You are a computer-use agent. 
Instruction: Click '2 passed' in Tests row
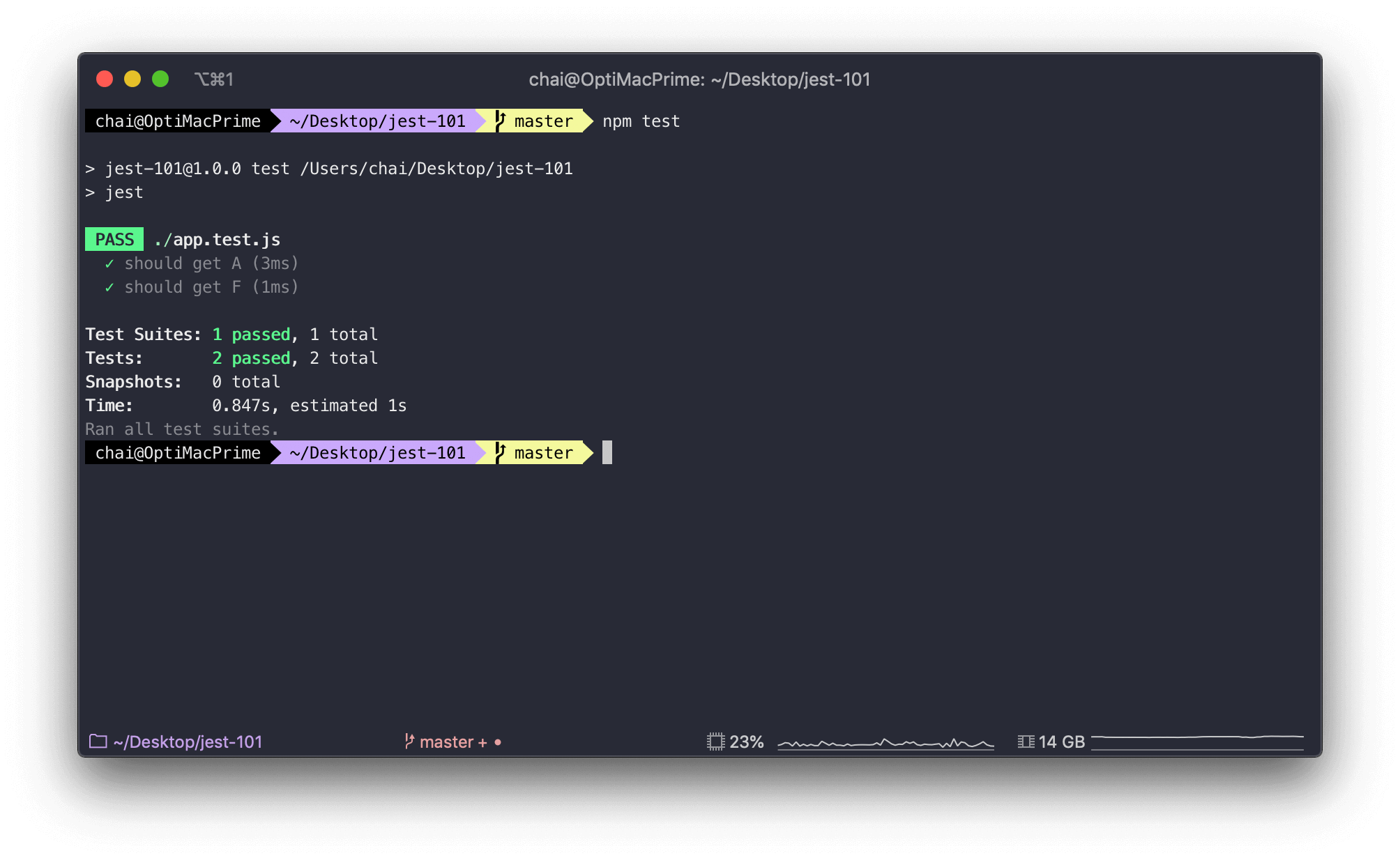click(251, 358)
